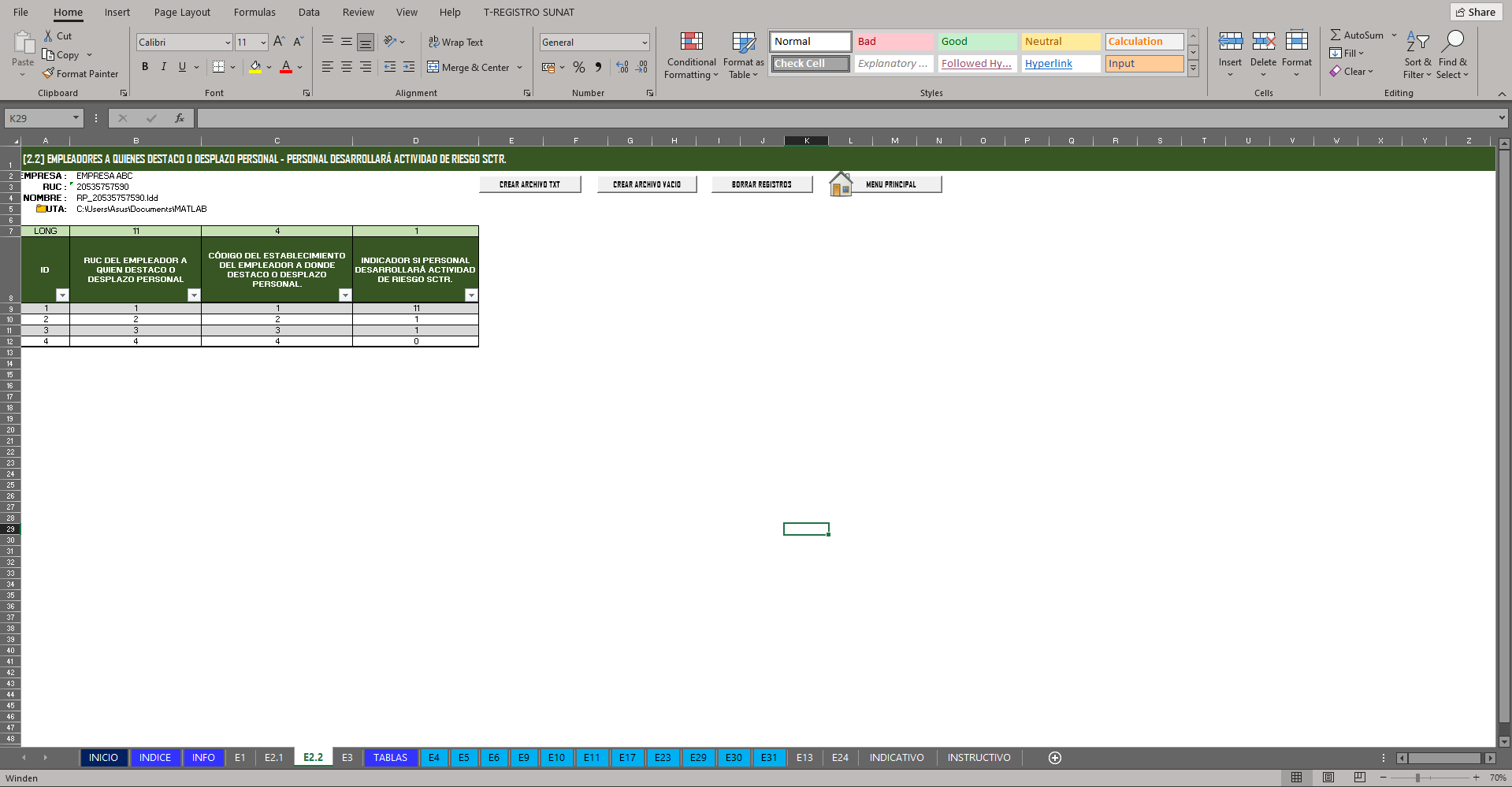
Task: Click the Cut scissors icon
Action: [48, 35]
